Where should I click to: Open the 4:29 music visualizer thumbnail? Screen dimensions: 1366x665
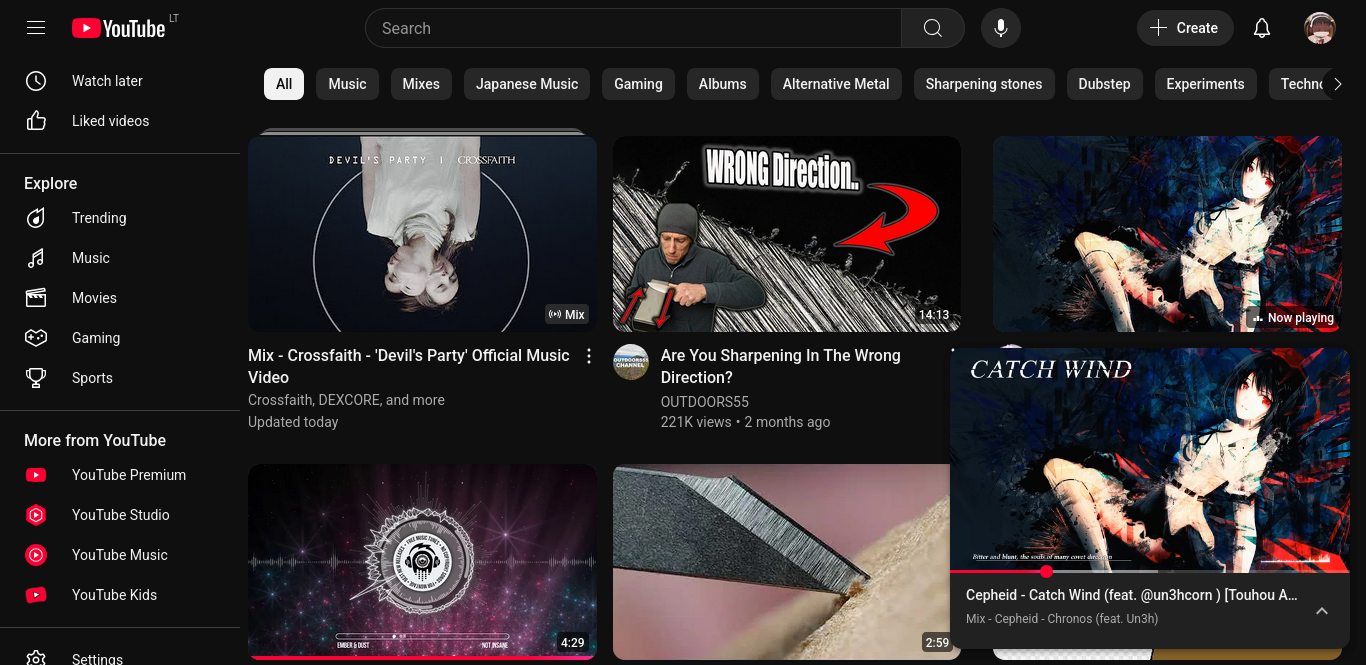pos(422,562)
